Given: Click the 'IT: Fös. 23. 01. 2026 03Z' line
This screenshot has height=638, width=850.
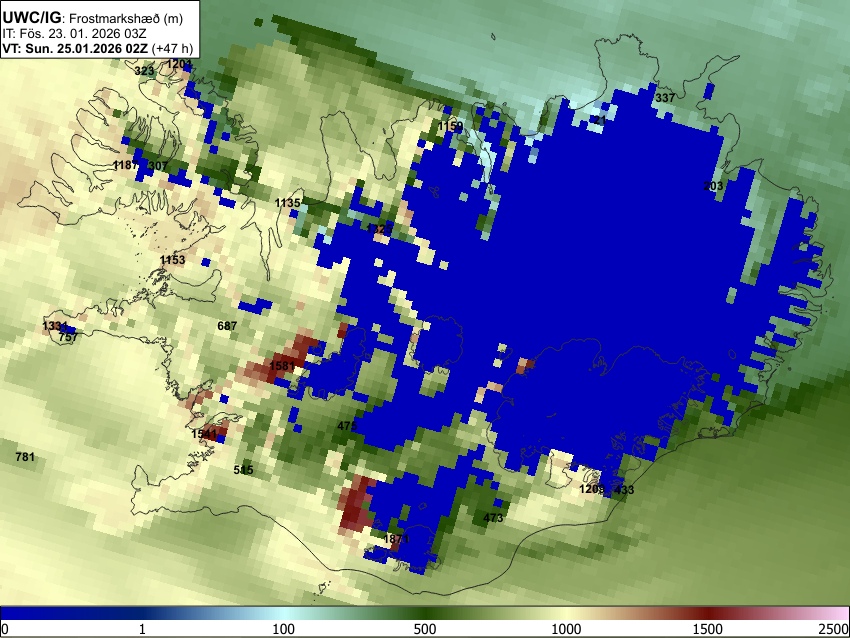Looking at the screenshot, I should [75, 34].
